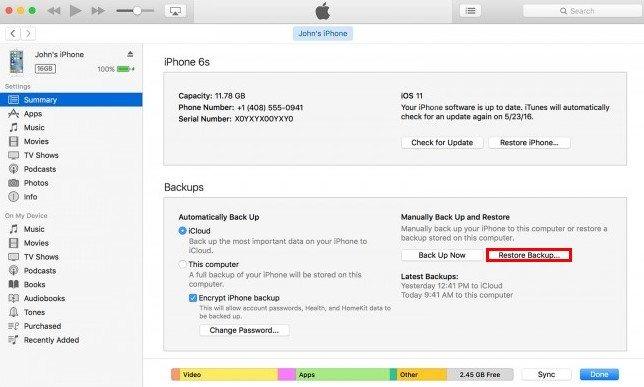Screen dimensions: 644x387
Task: Click the play button in toolbar
Action: click(x=75, y=11)
